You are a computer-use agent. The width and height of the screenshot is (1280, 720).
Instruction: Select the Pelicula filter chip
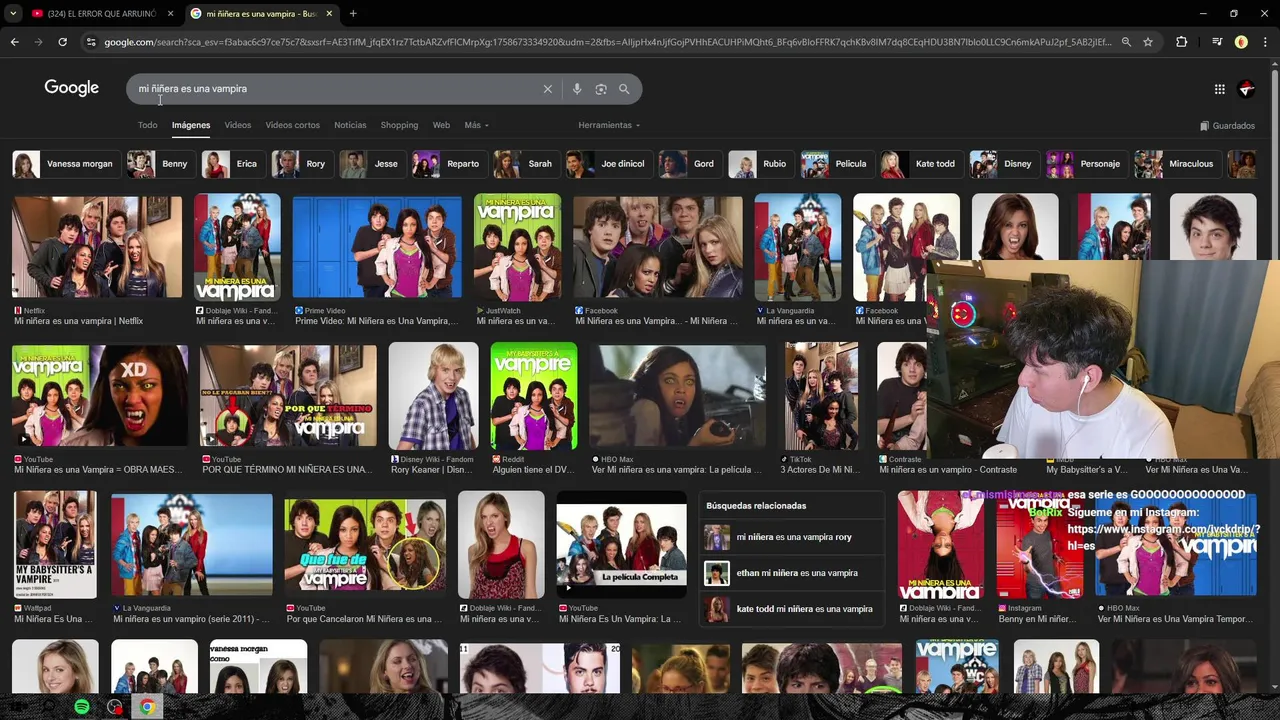tap(836, 164)
